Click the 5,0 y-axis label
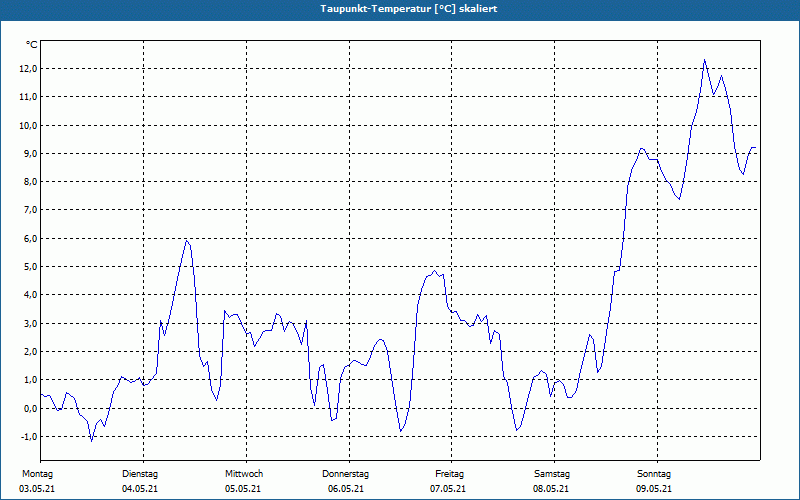The height and width of the screenshot is (500, 800). [31, 267]
